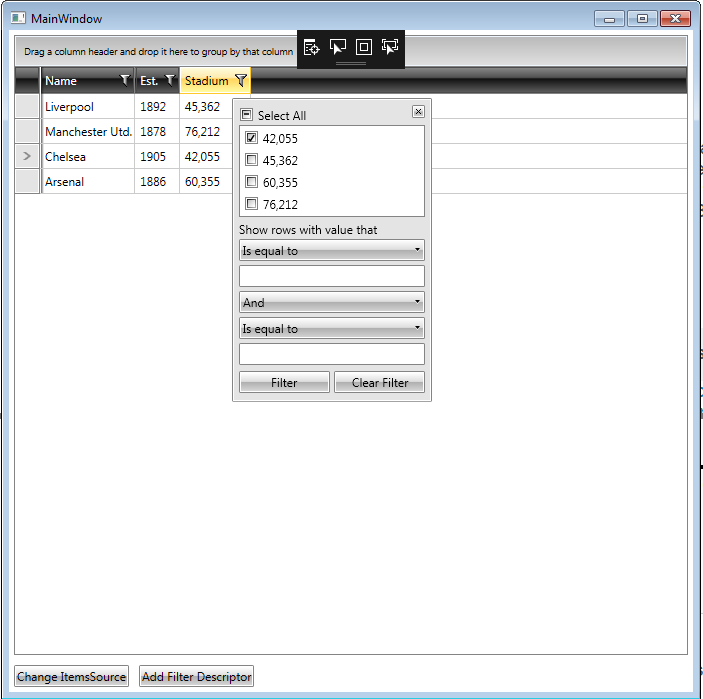Click the row header of the Arsenal row

pos(27,182)
